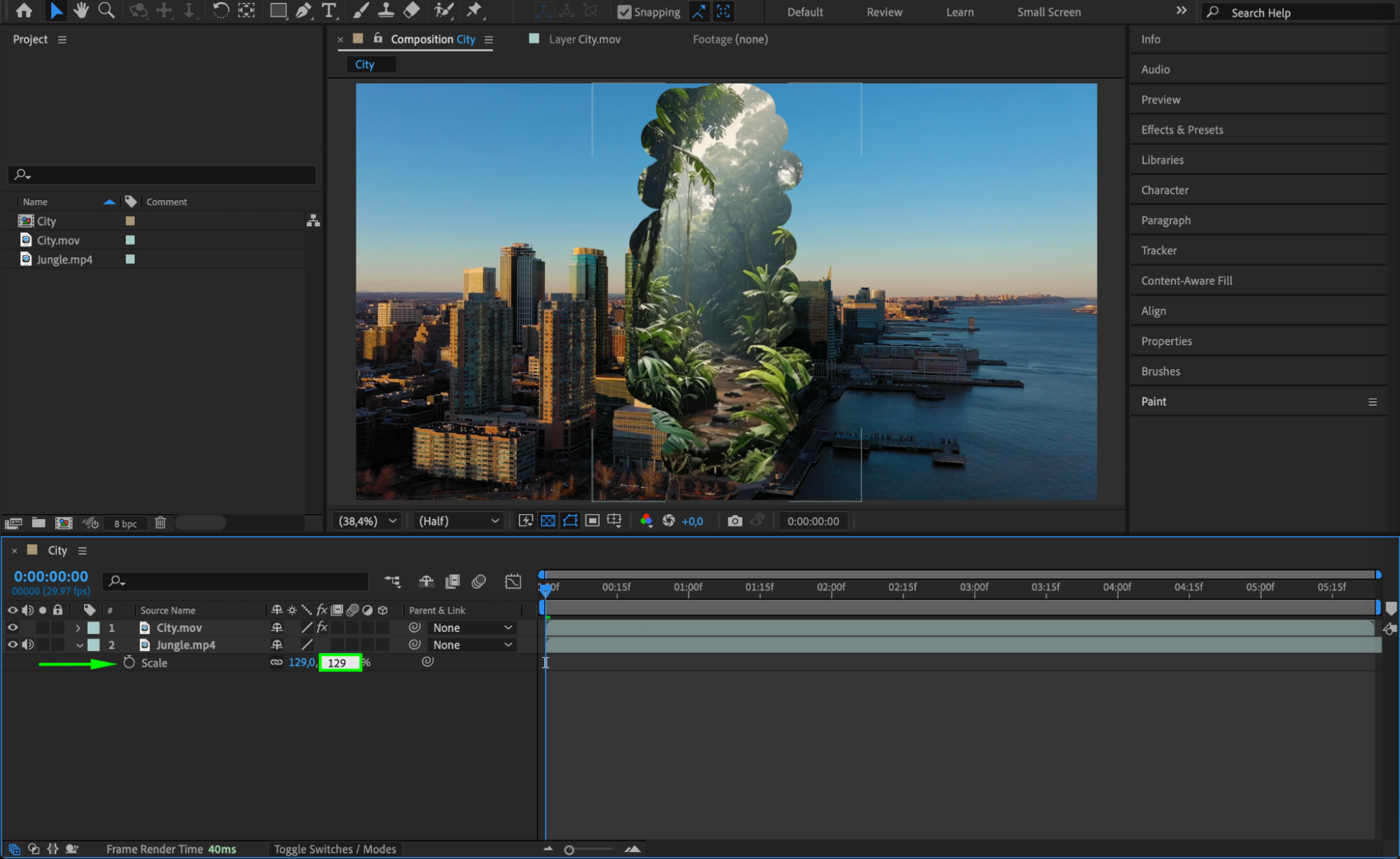Open the viewer magnification dropdown (38,4%)
The image size is (1400, 859).
(368, 521)
